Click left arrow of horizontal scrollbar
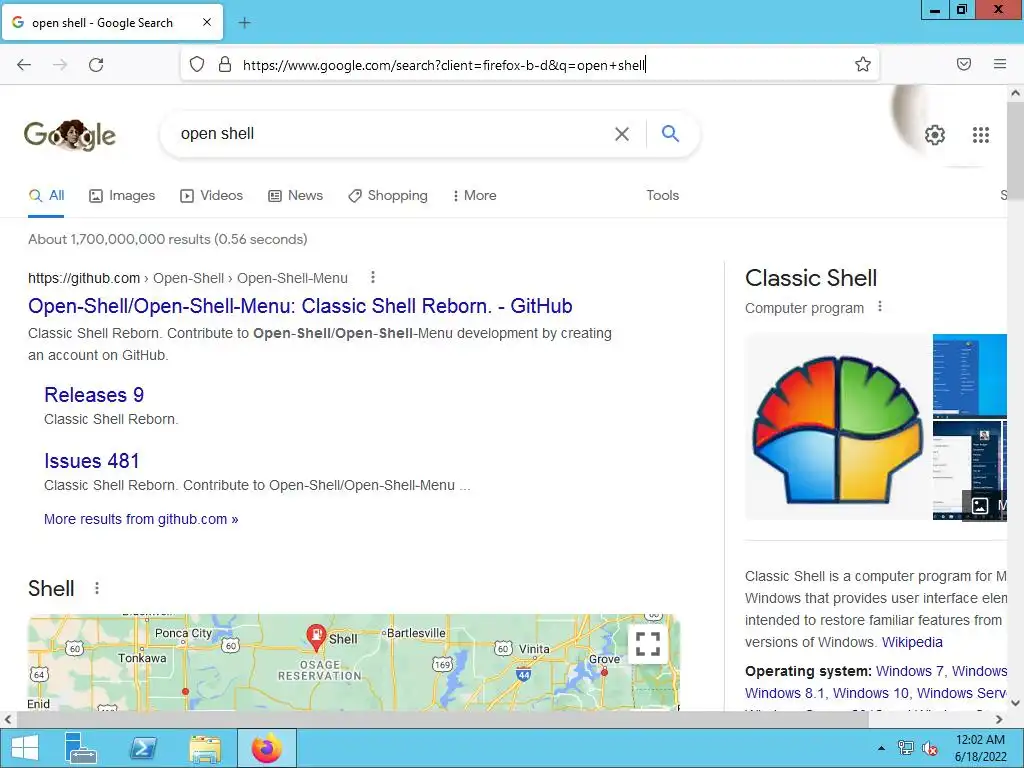This screenshot has width=1024, height=768. [8, 720]
